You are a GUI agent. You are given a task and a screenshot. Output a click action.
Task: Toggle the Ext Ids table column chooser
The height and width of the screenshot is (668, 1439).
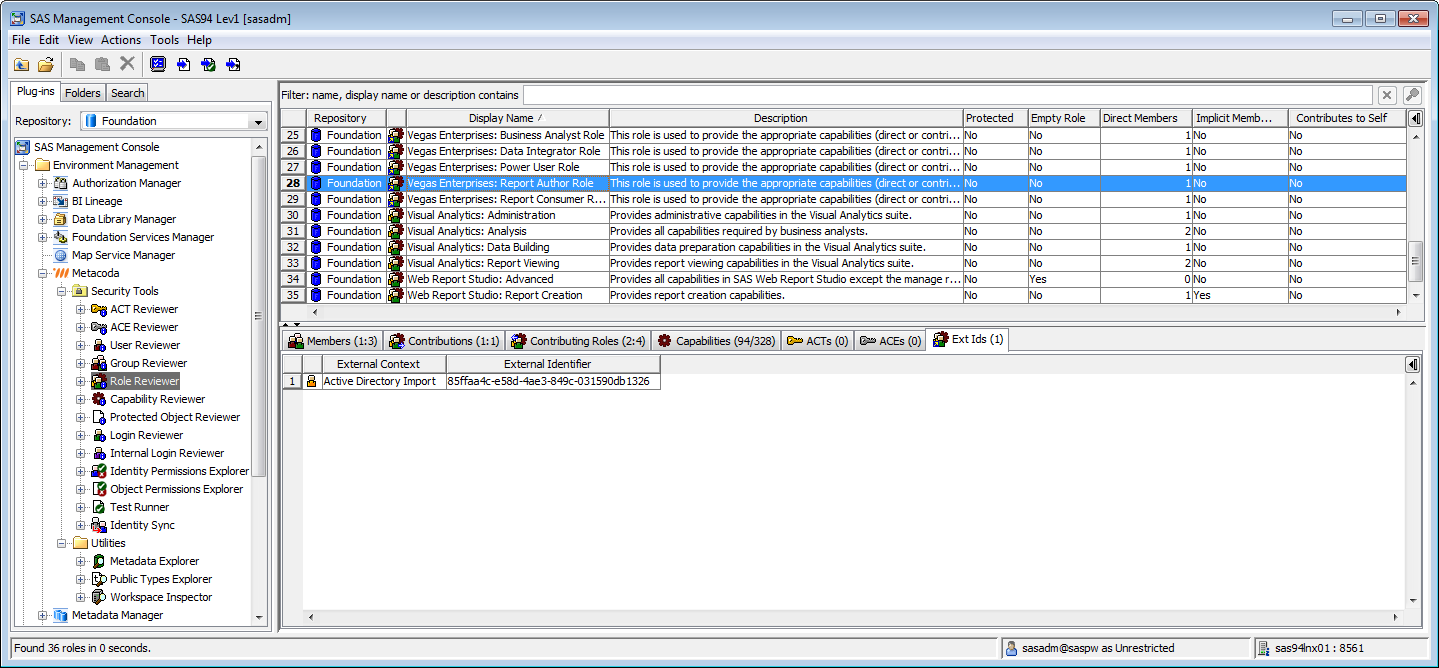tap(1412, 364)
